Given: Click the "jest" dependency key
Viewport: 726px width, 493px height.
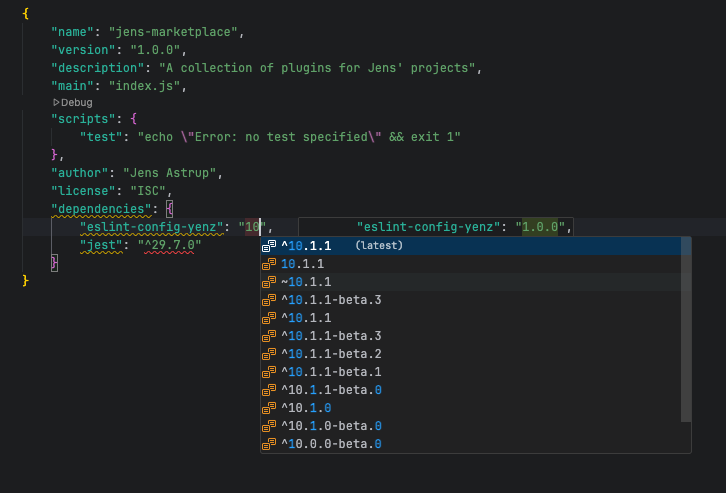Looking at the screenshot, I should tap(101, 245).
